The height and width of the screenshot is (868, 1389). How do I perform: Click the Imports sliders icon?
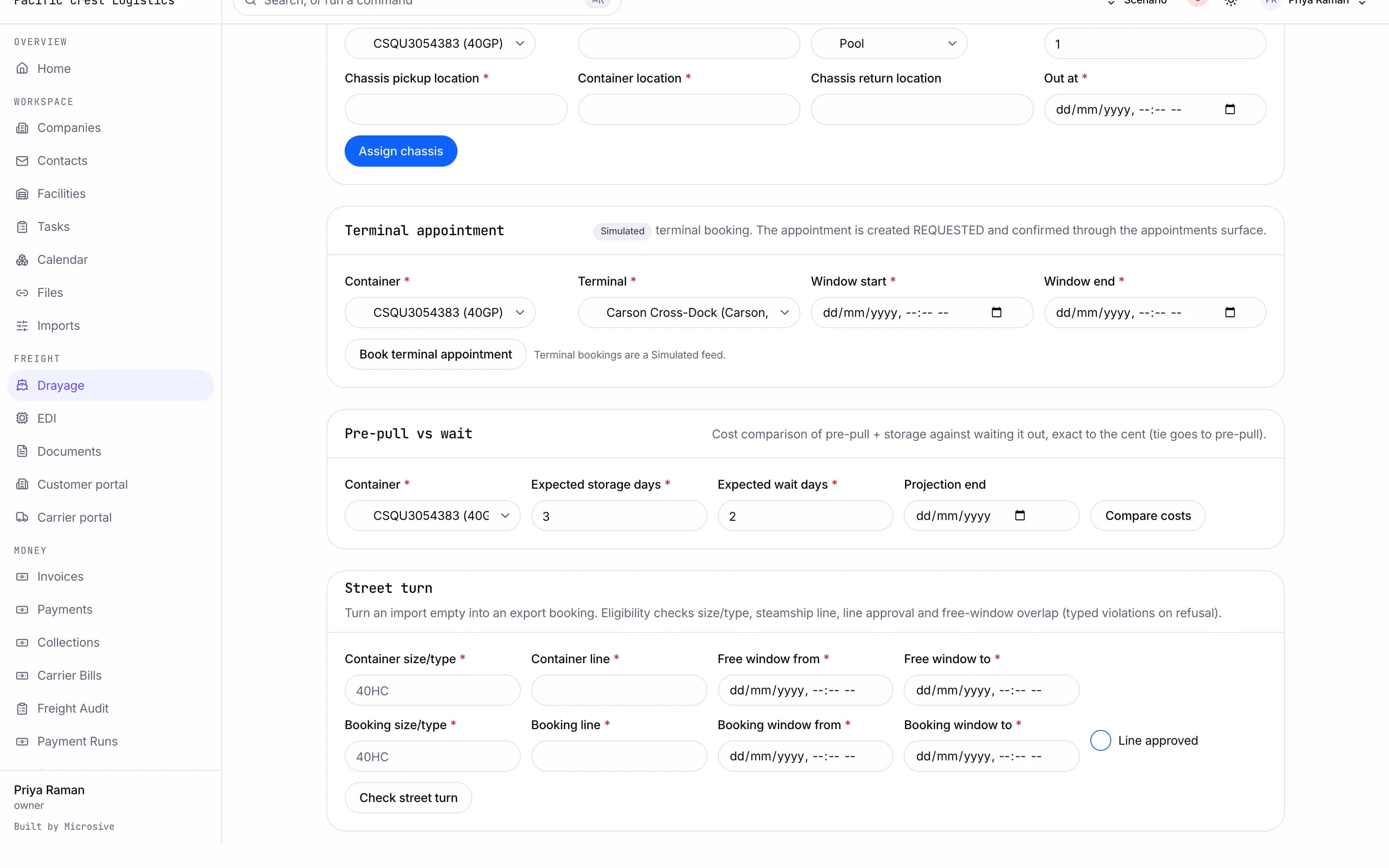pyautogui.click(x=22, y=325)
